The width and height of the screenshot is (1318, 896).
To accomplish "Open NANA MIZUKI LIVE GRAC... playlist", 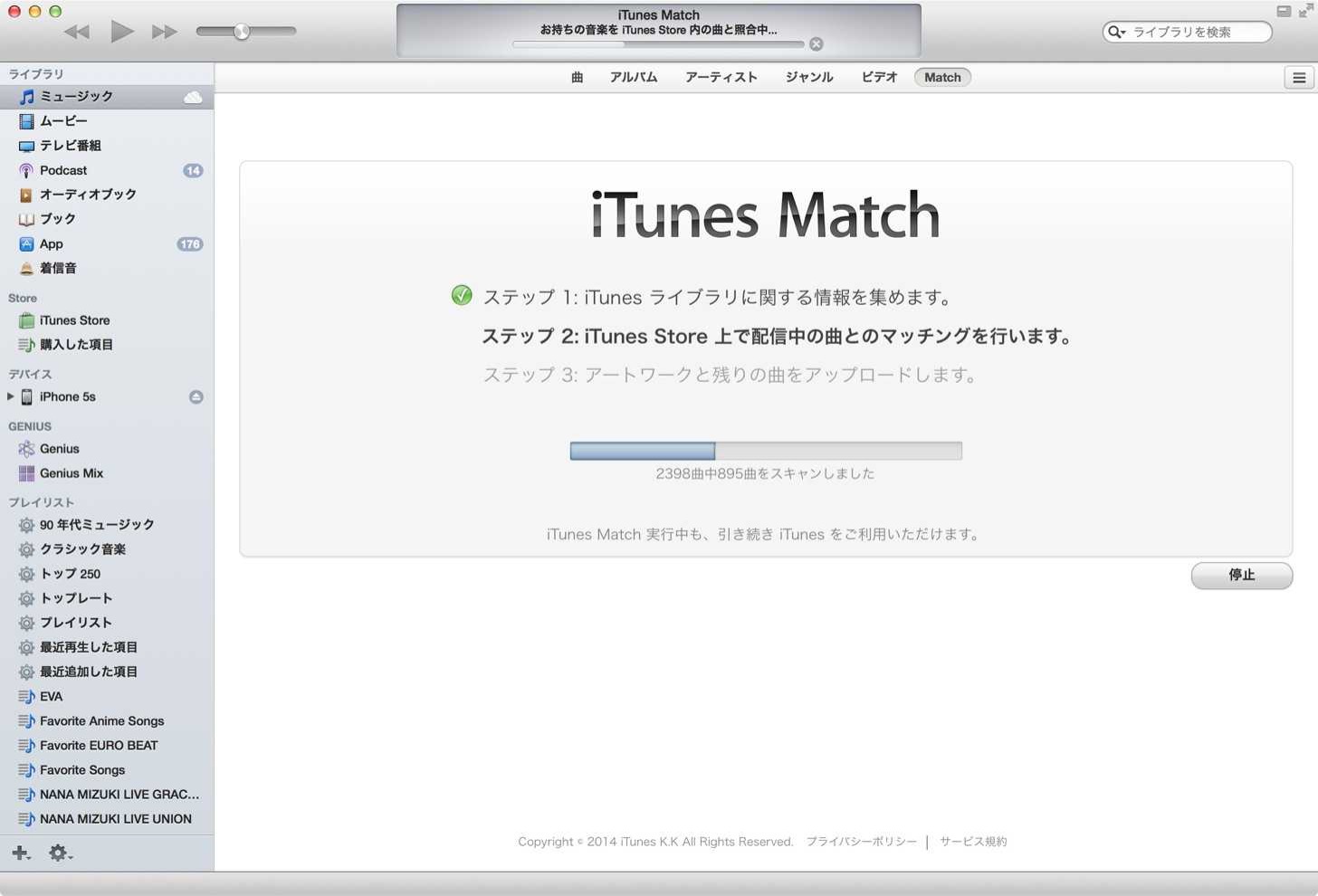I will click(x=107, y=795).
